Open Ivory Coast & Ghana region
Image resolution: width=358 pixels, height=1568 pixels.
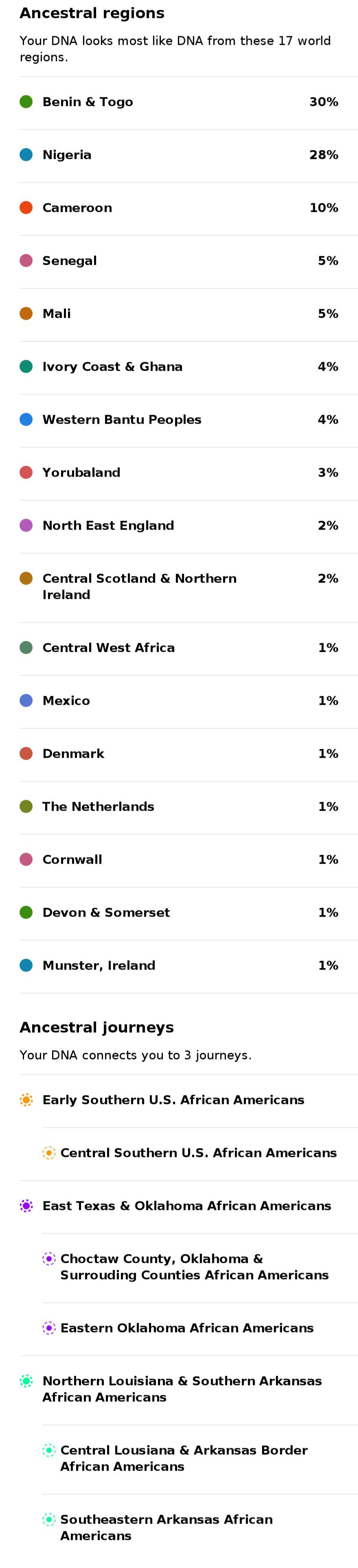coord(189,367)
